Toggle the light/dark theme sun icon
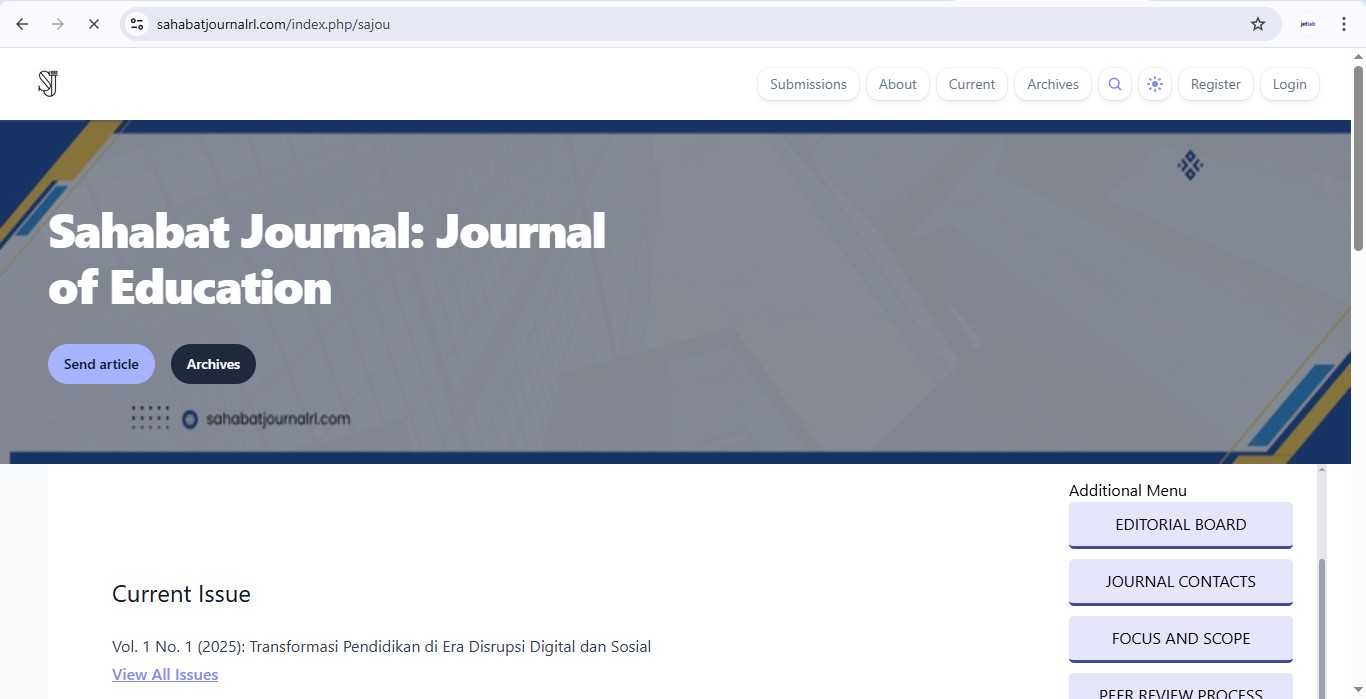1366x699 pixels. [1155, 84]
